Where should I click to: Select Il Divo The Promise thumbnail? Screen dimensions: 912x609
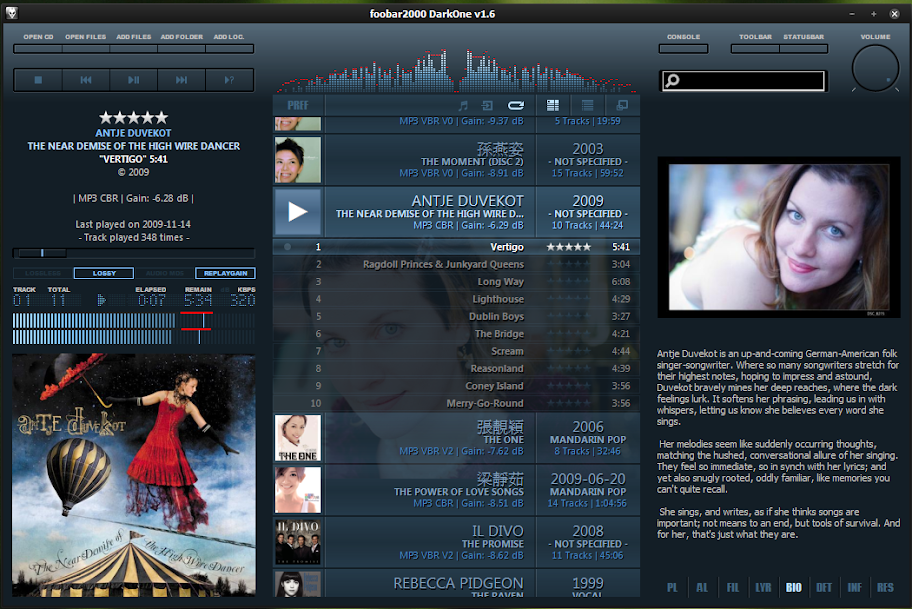[x=298, y=542]
